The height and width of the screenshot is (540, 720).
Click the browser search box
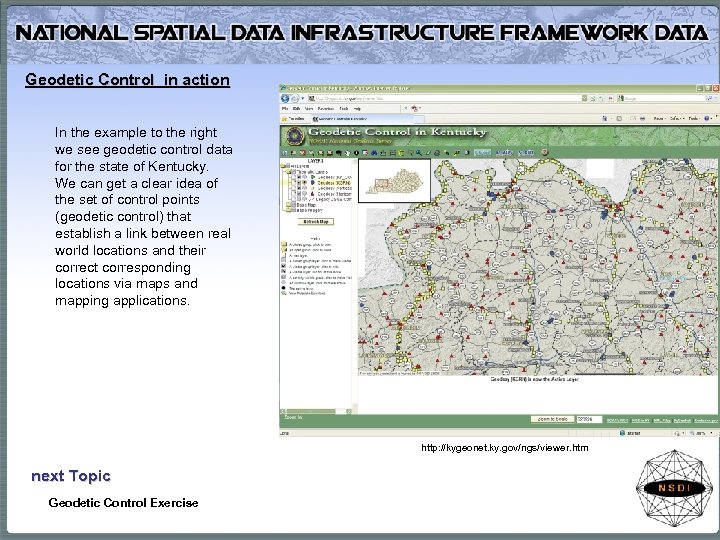point(661,98)
